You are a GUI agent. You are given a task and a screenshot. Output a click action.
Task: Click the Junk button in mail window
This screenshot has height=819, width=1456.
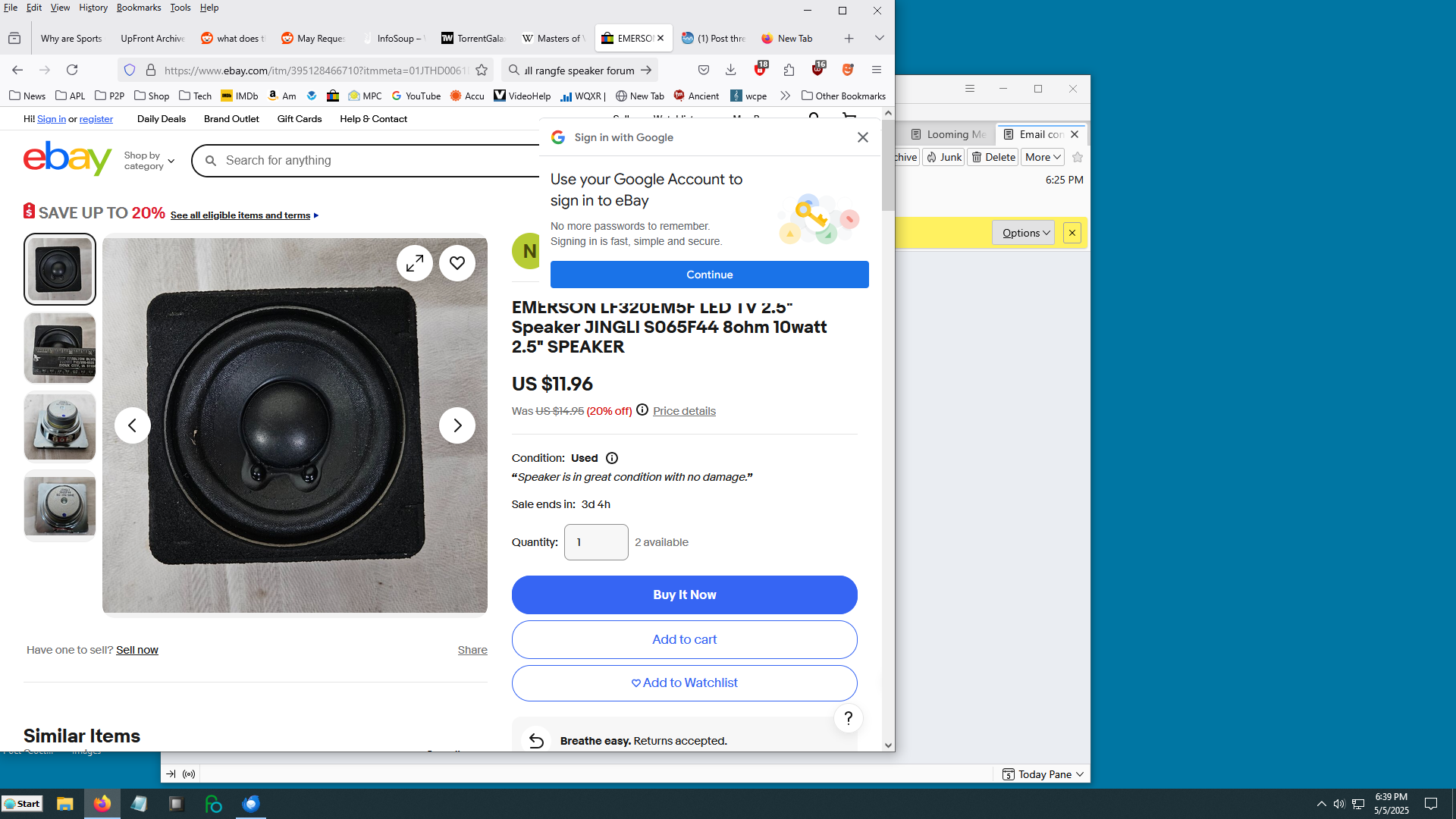point(943,157)
